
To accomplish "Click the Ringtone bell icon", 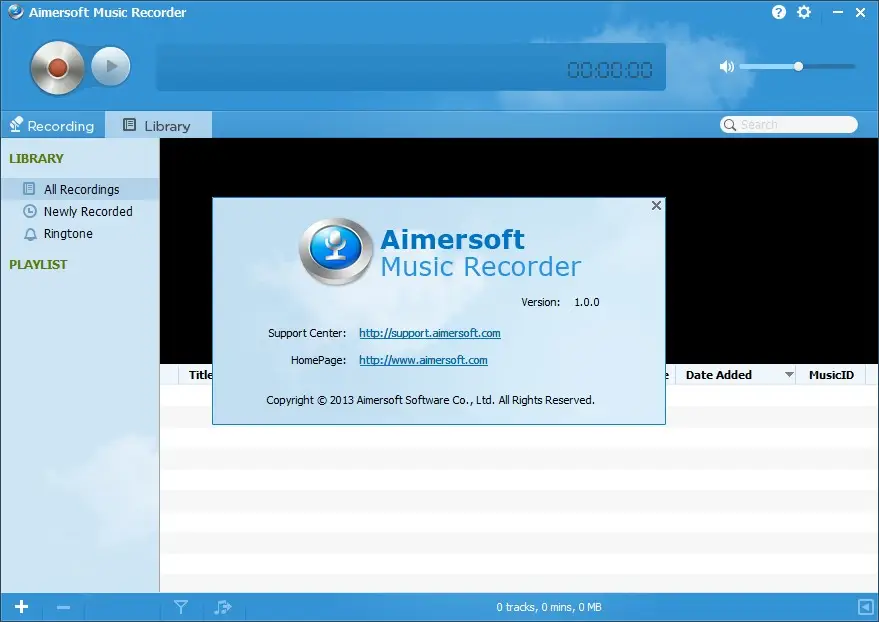I will coord(30,234).
